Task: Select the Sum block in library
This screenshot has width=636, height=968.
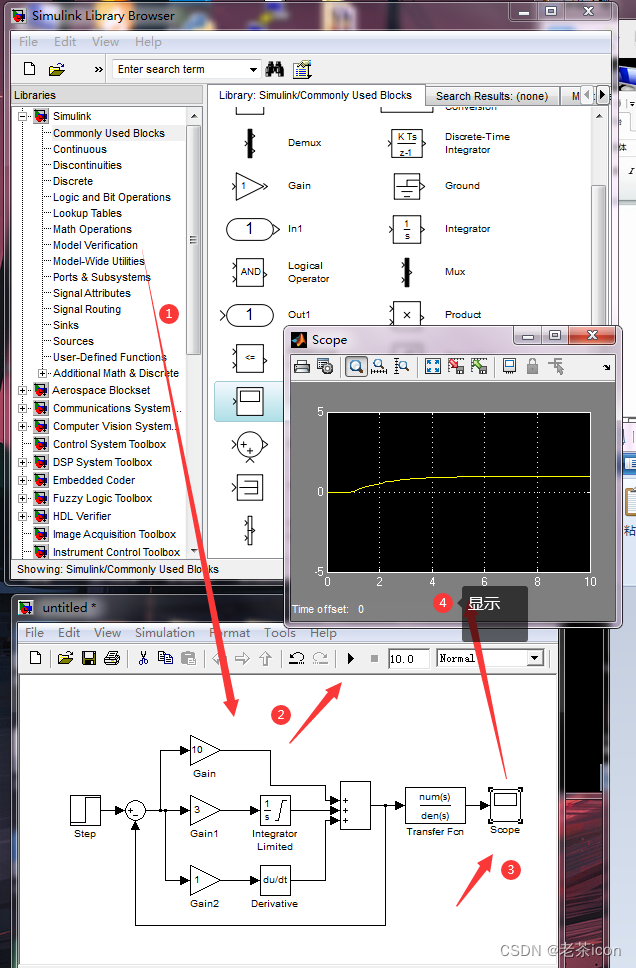Action: point(250,444)
